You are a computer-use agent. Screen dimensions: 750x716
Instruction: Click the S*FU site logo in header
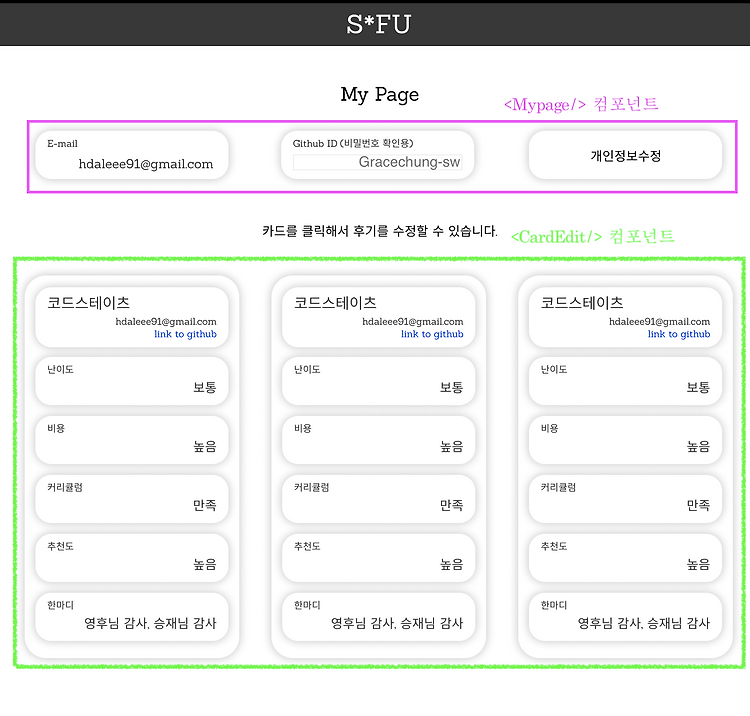tap(378, 24)
